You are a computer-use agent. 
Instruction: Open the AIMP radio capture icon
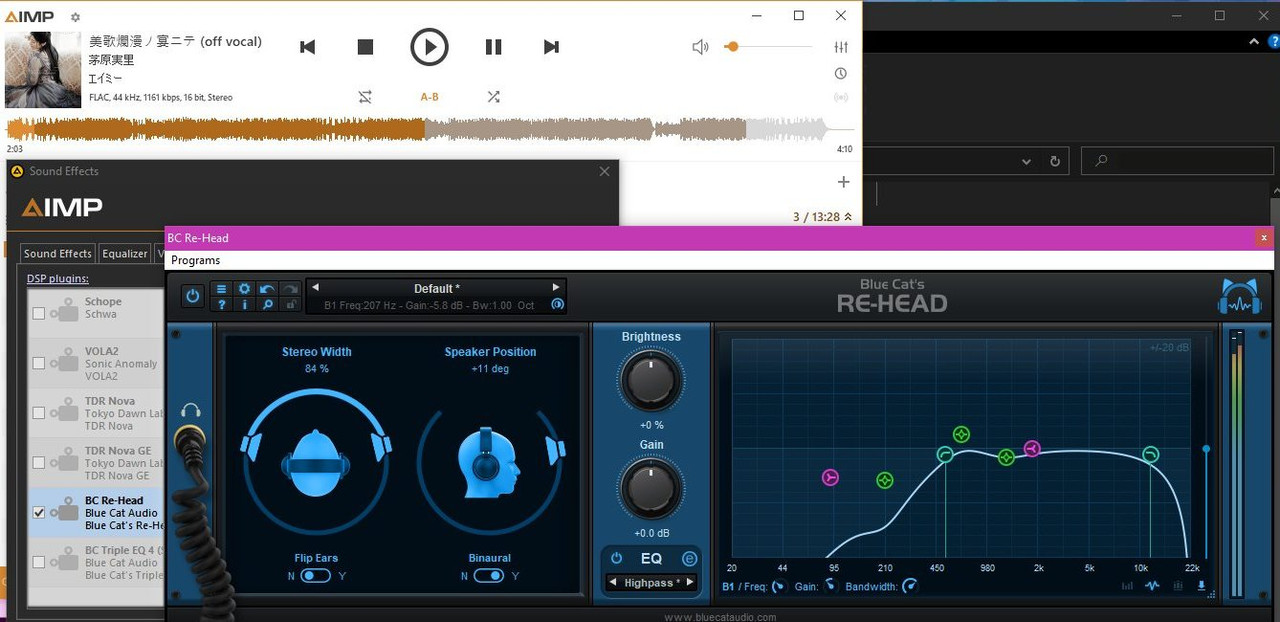[x=841, y=97]
